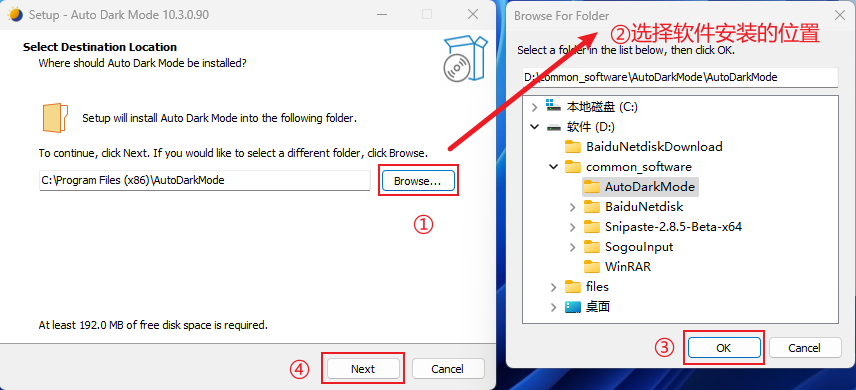Confirm folder selection with OK
The image size is (856, 390).
tap(724, 347)
